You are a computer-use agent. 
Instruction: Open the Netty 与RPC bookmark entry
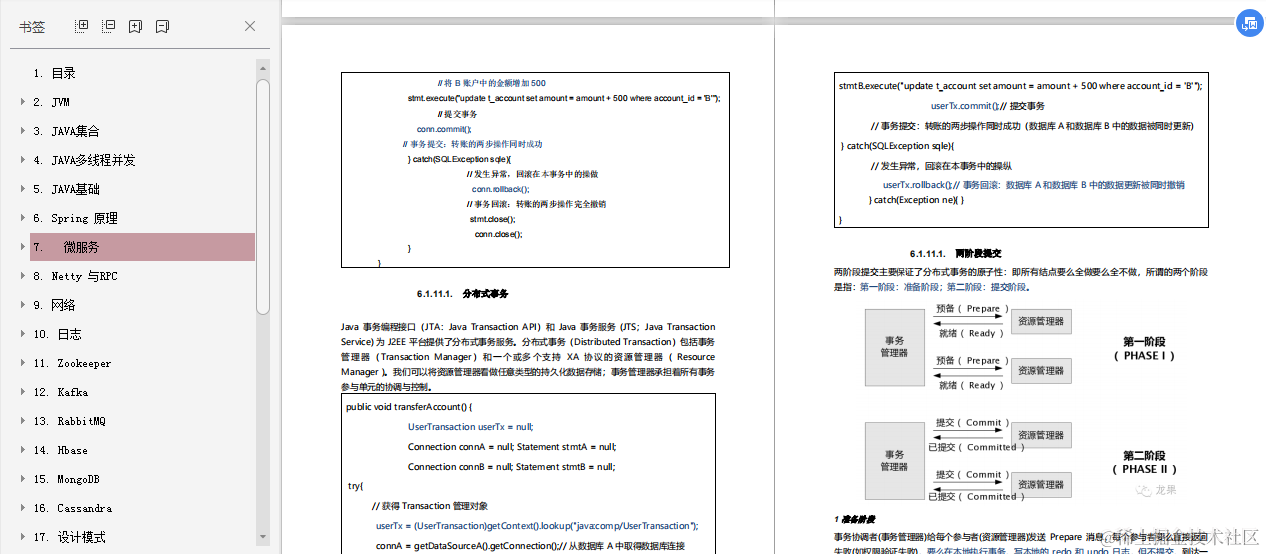75,276
